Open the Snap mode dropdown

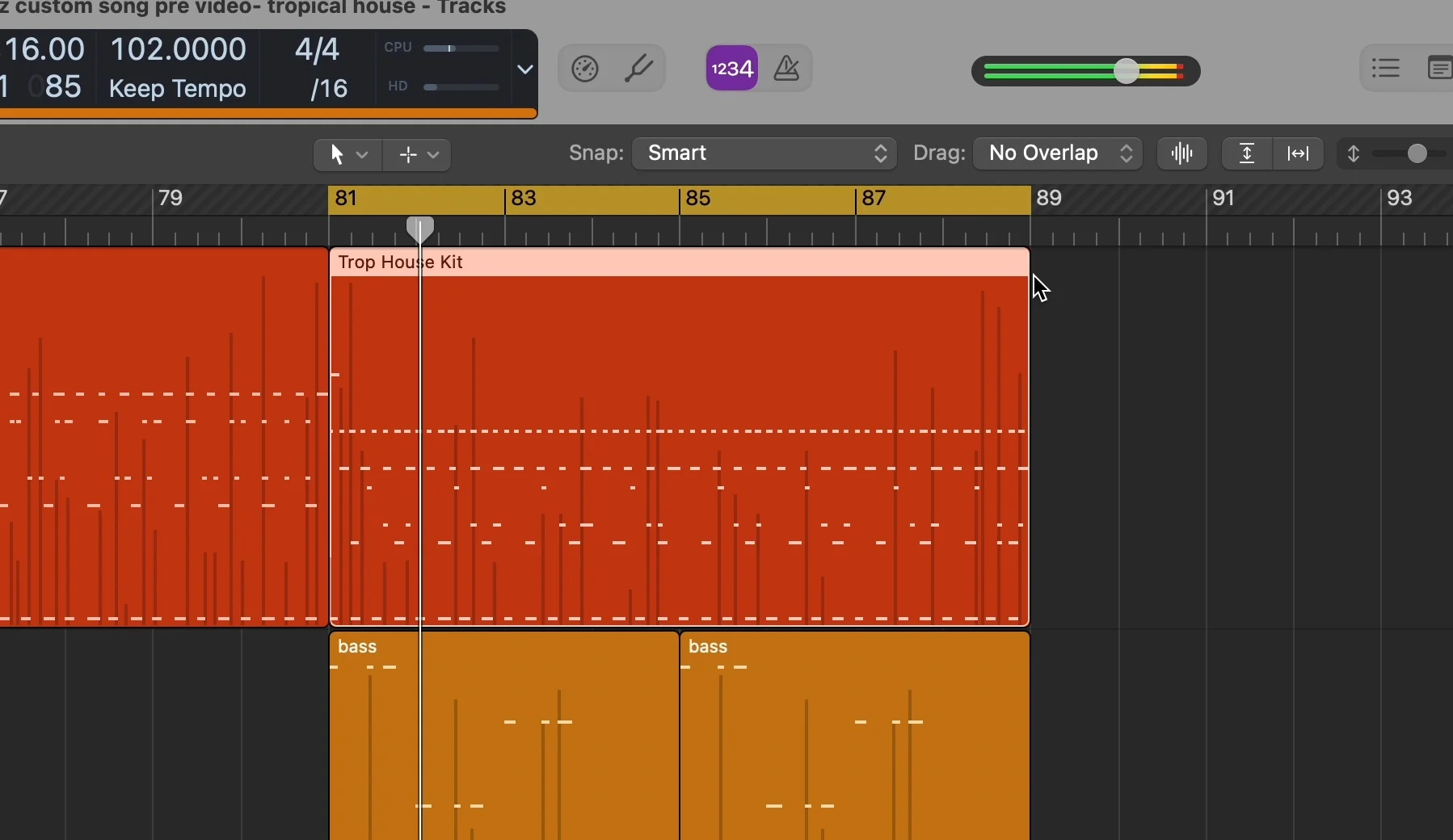(x=764, y=153)
